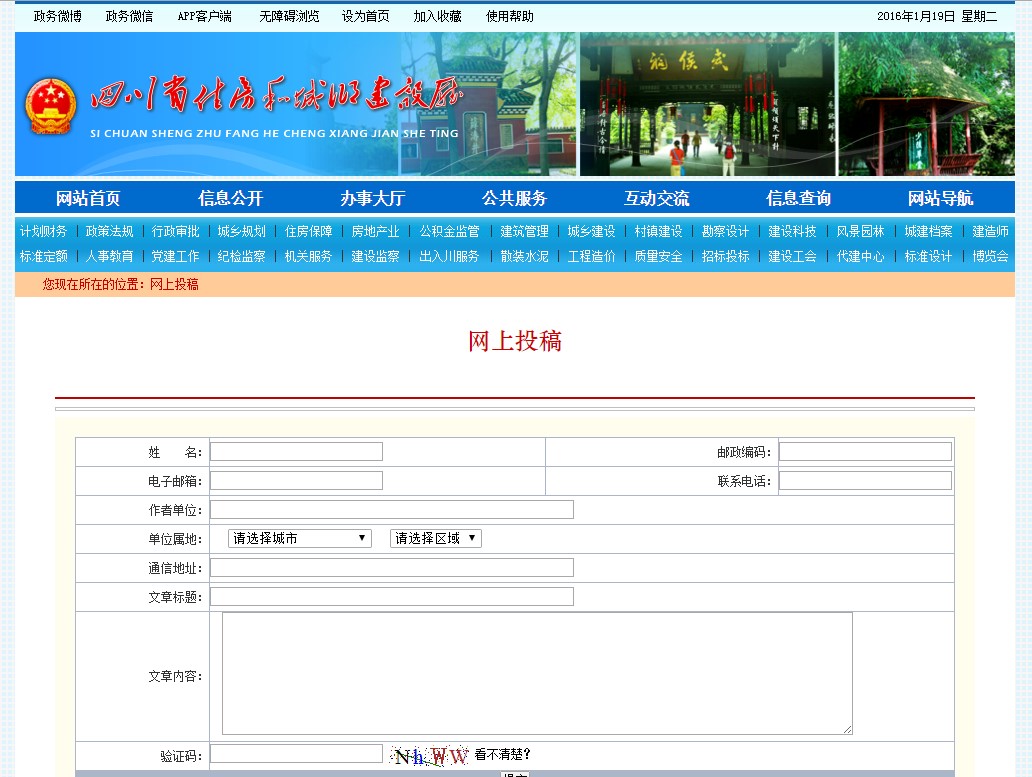This screenshot has width=1032, height=777.
Task: Open 标准定额 sub-navigation link
Action: pyautogui.click(x=43, y=256)
